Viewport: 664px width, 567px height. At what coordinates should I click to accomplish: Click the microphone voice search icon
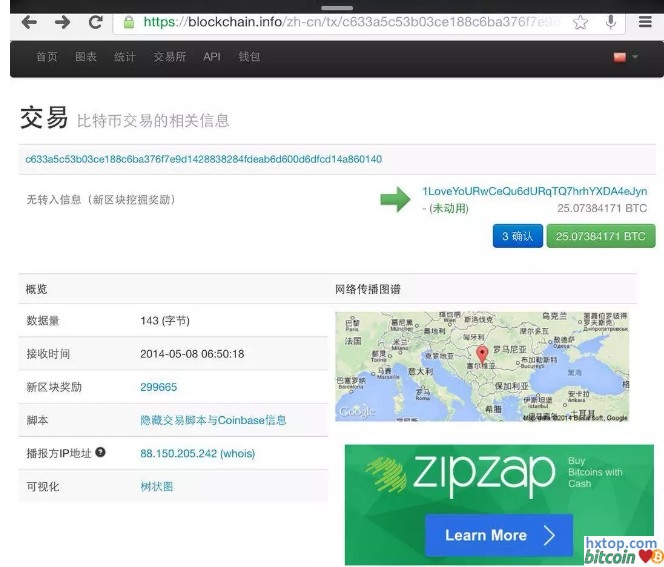(x=611, y=22)
